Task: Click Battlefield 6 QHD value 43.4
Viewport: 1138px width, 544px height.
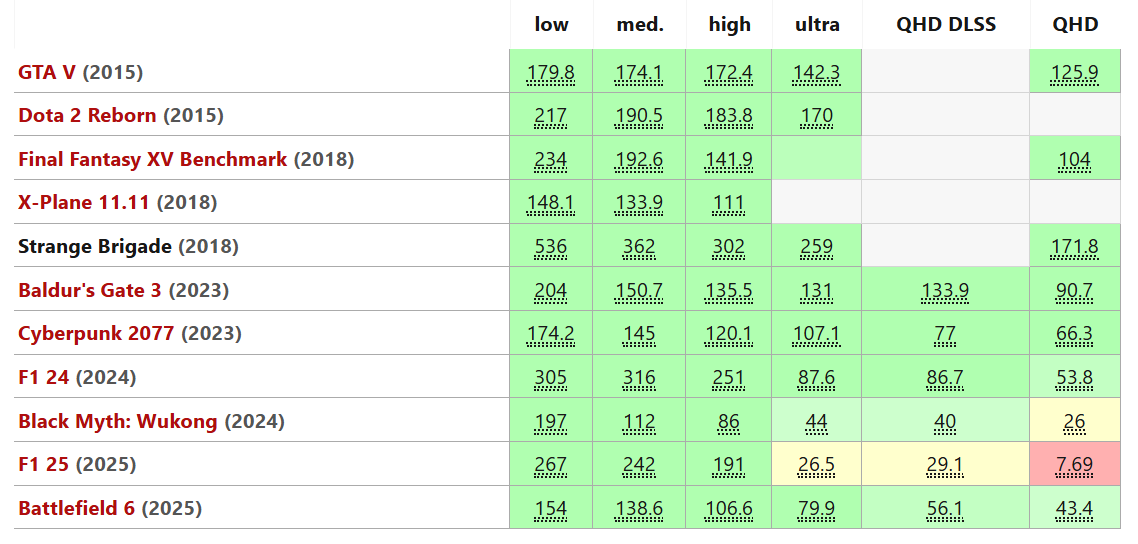Action: (x=1076, y=509)
